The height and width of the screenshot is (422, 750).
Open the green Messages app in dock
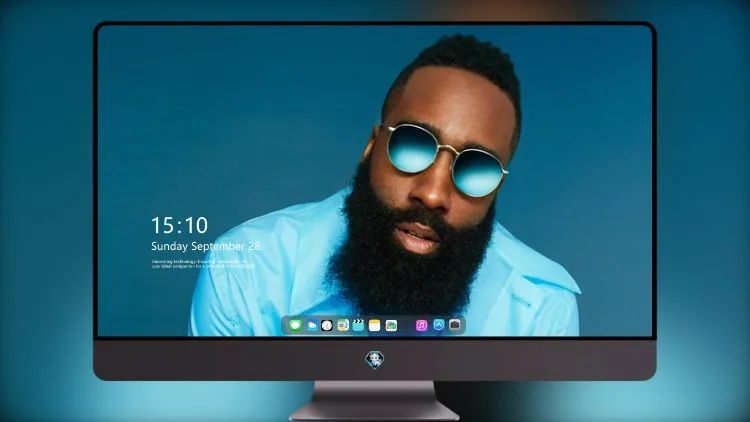(x=295, y=325)
